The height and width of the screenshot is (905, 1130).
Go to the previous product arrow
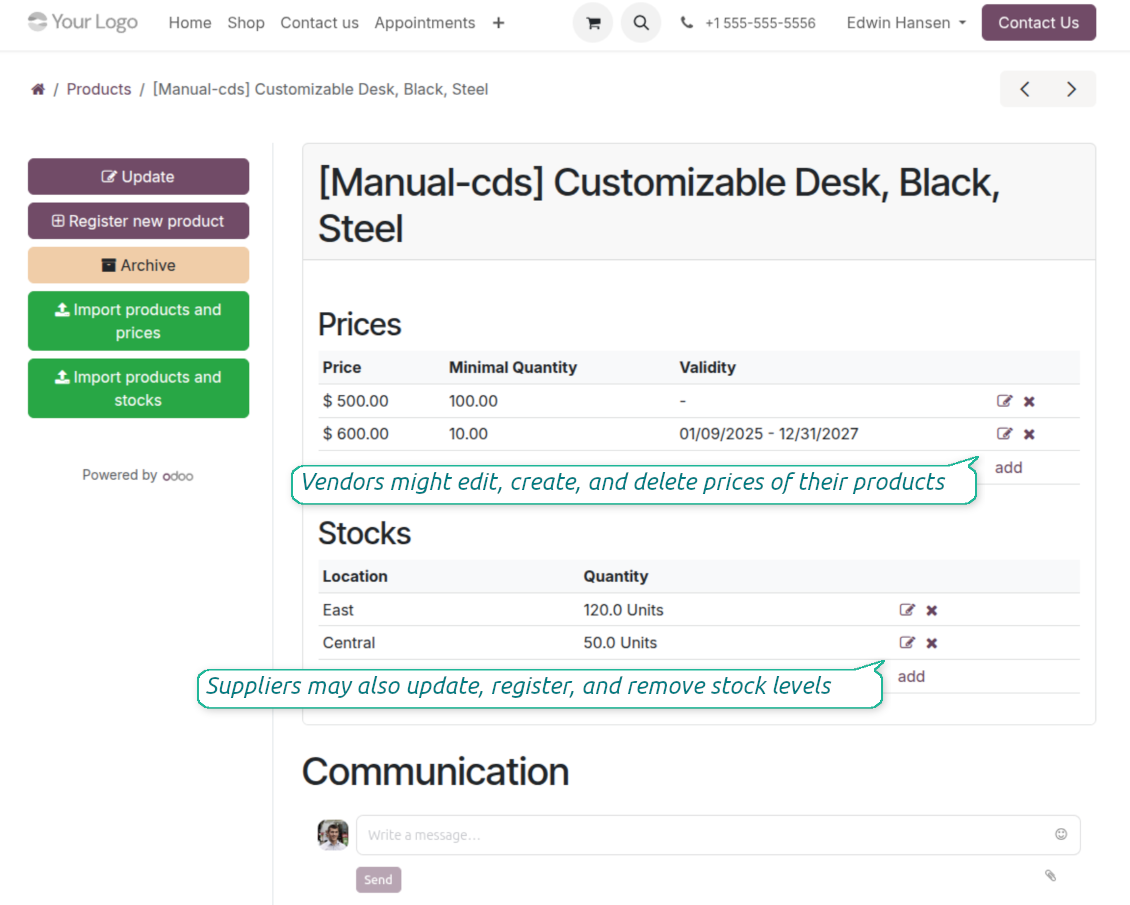coord(1024,89)
